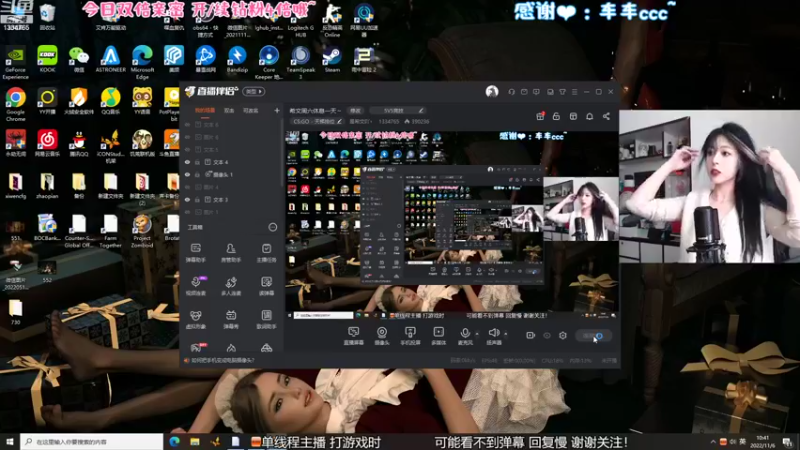Open the Windows Start menu
The width and height of the screenshot is (800, 450).
10,441
